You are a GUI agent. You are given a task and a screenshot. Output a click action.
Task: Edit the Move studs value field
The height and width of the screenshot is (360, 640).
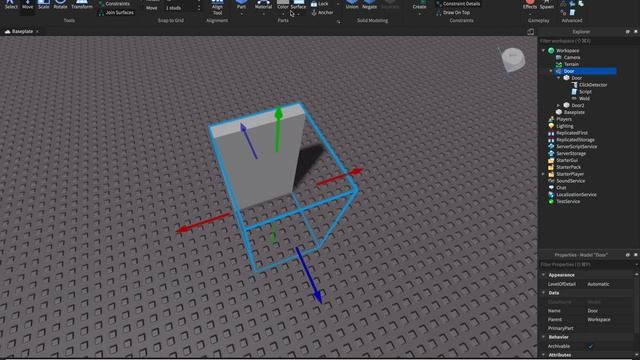click(180, 8)
